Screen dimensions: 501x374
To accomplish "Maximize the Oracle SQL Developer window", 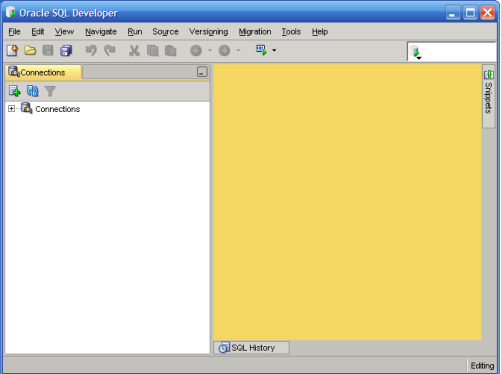I will [x=470, y=13].
